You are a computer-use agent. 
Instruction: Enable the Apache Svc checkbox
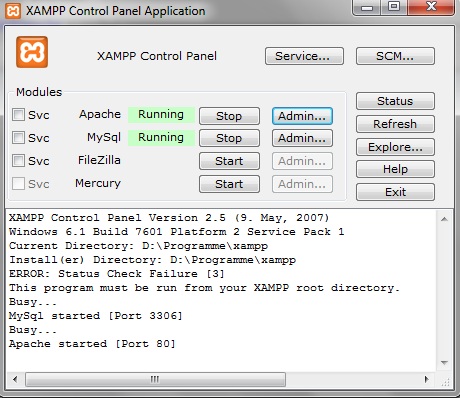18,115
